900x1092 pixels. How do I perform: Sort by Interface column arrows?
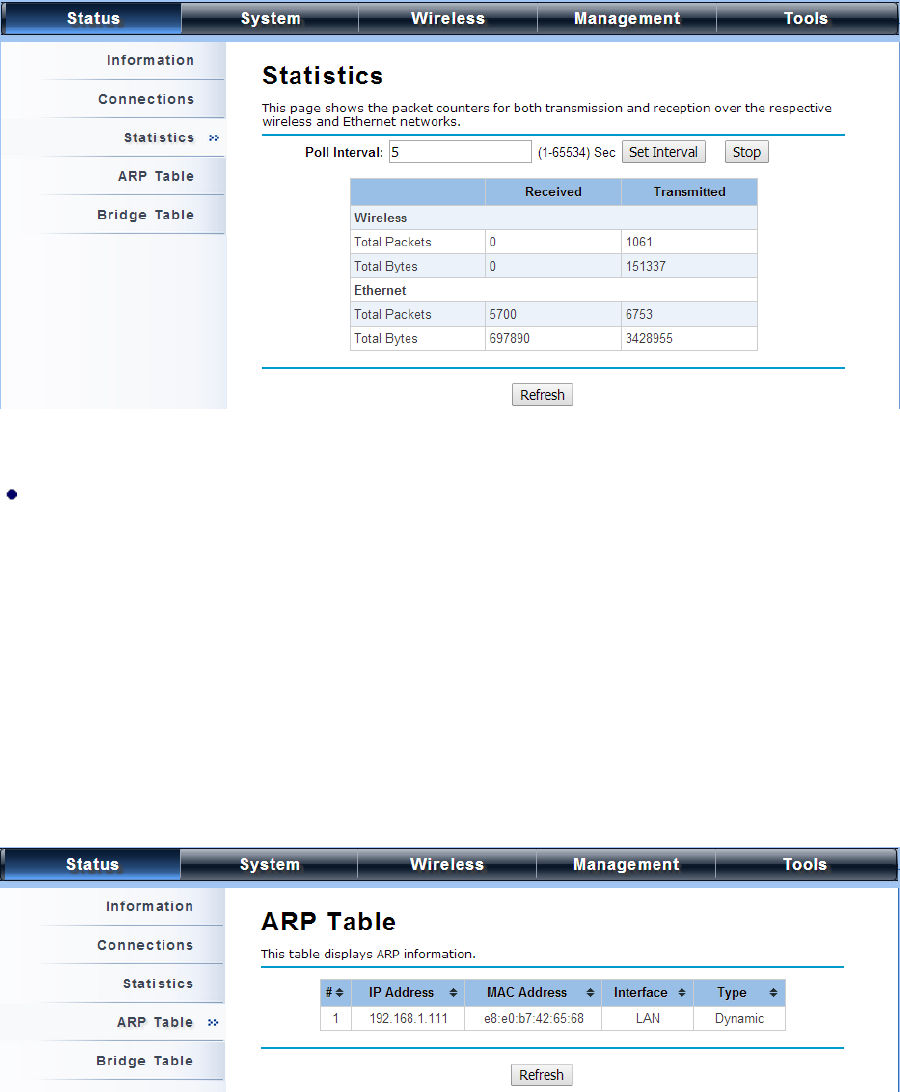(x=682, y=992)
